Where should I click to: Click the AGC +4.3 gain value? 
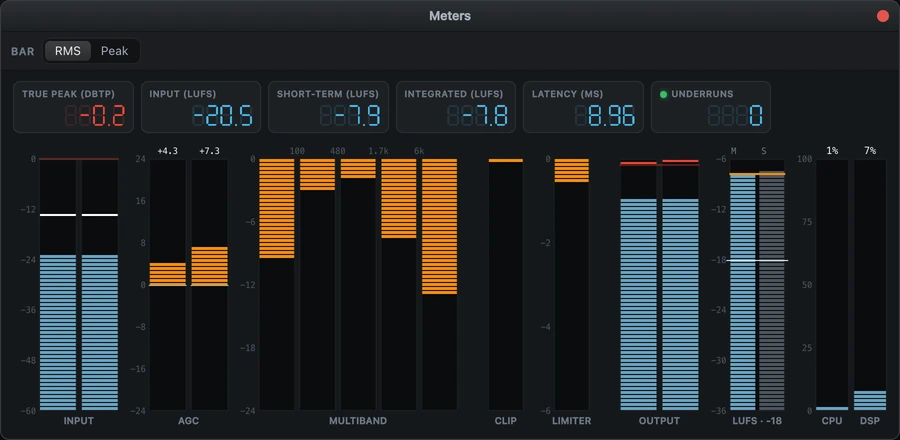click(168, 151)
